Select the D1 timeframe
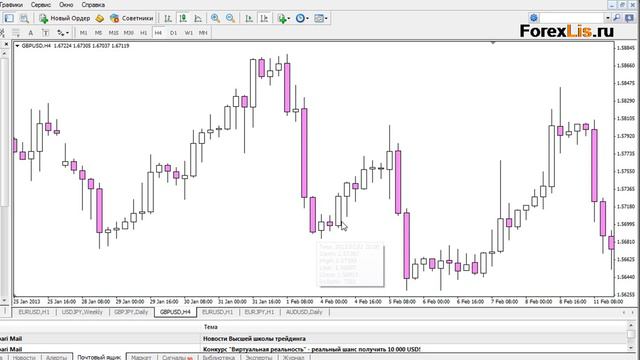The image size is (640, 360). tap(173, 33)
